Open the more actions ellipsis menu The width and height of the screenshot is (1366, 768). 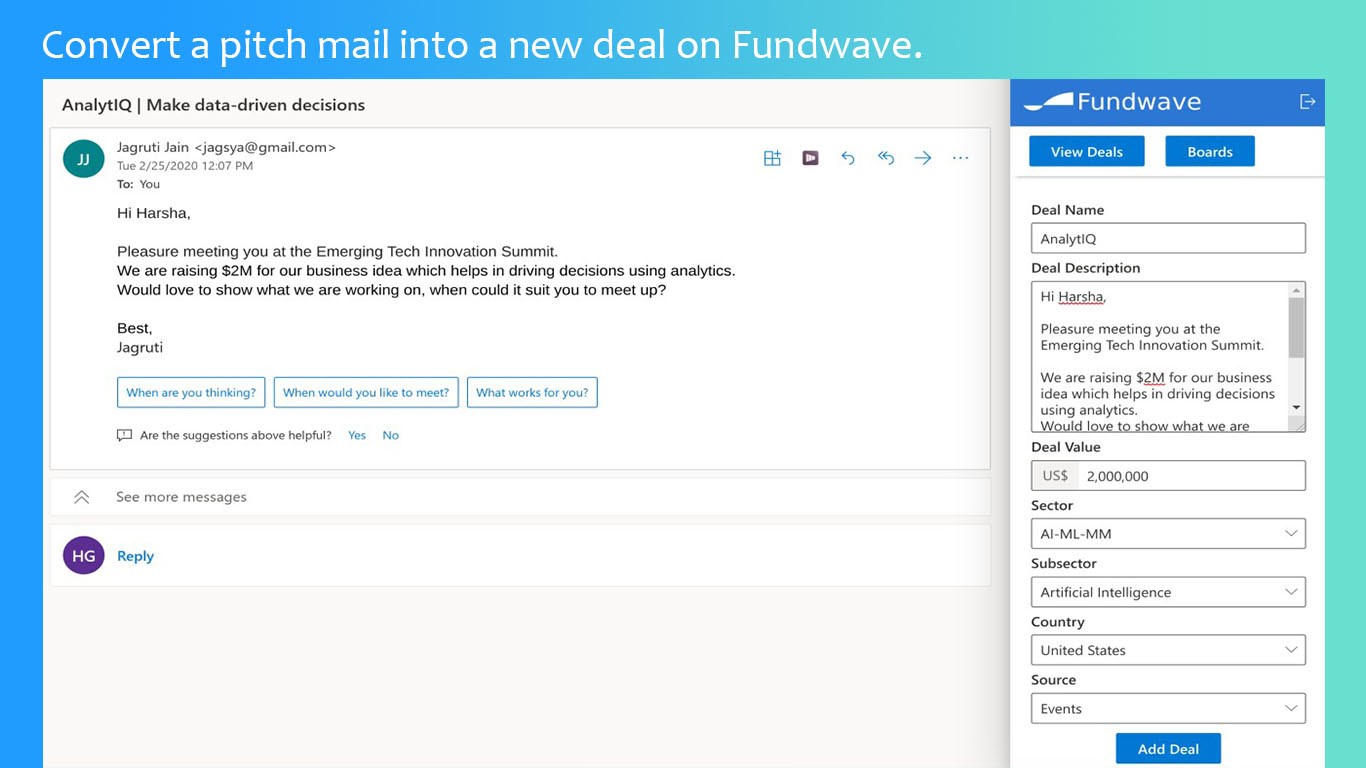961,158
